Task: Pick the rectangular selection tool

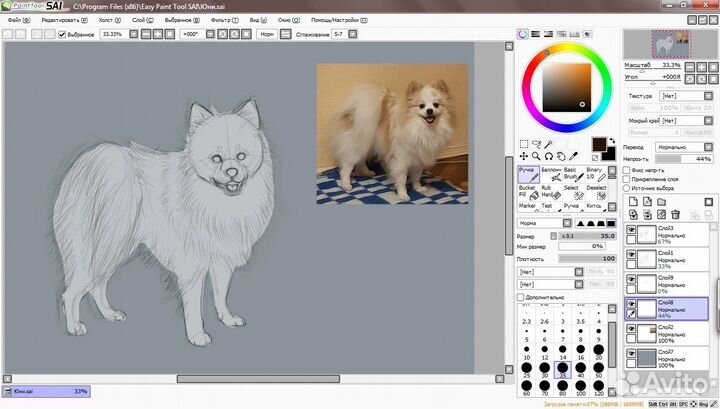Action: (x=523, y=144)
